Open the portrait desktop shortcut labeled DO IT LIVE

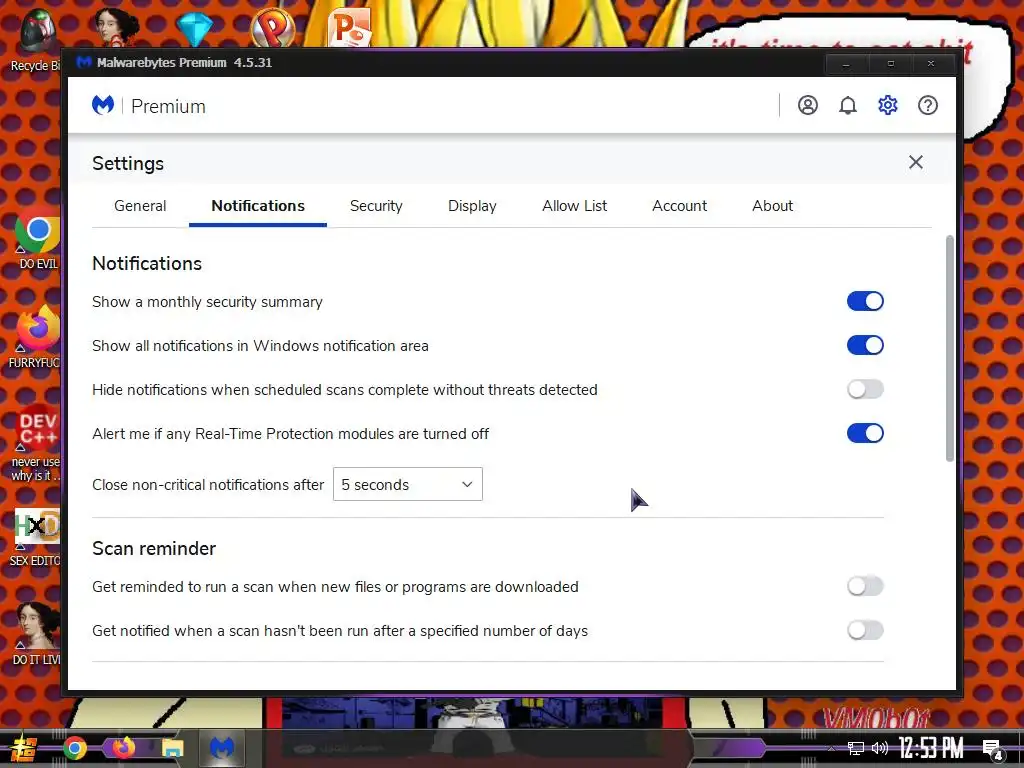point(36,633)
